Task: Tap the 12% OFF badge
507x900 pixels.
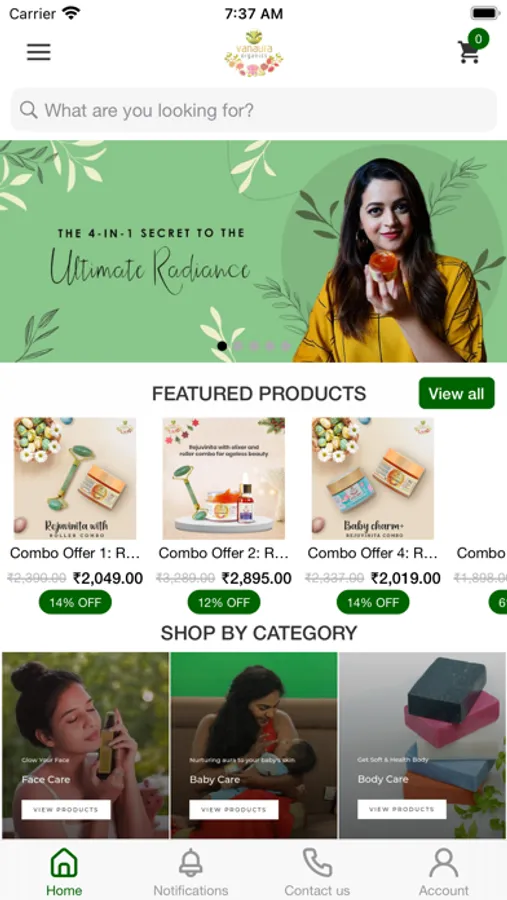Action: point(224,602)
